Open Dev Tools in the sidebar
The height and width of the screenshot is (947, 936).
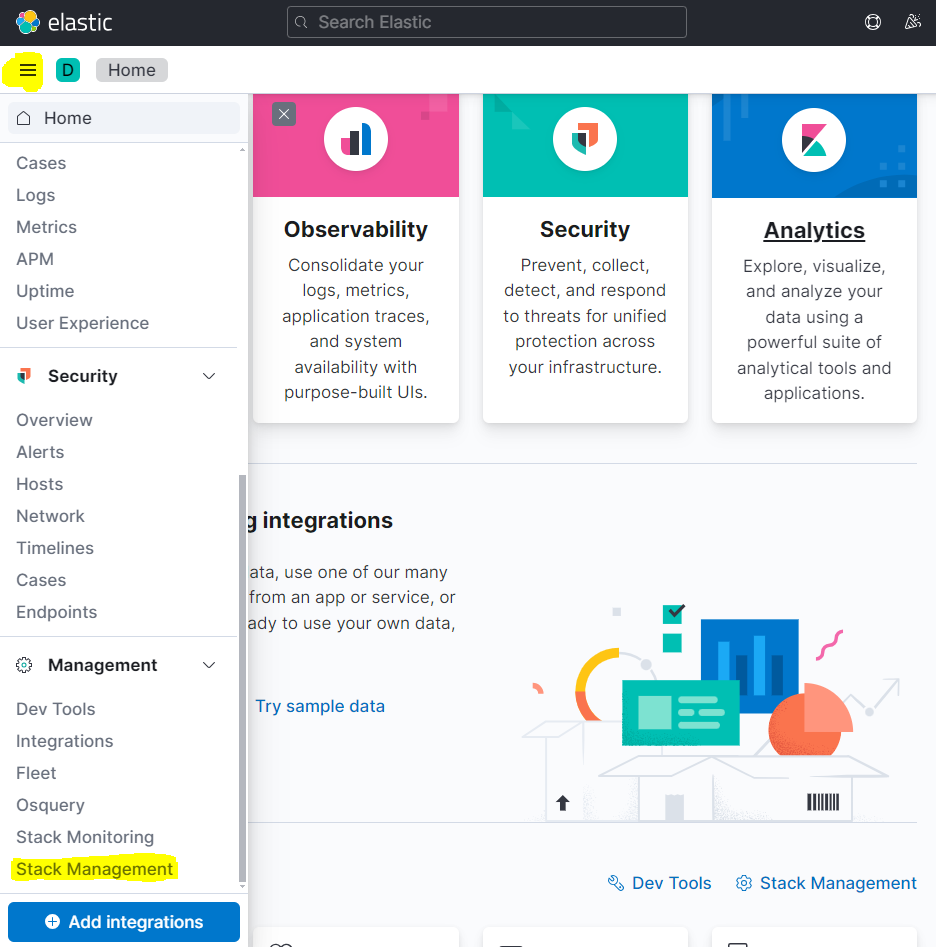pyautogui.click(x=56, y=709)
